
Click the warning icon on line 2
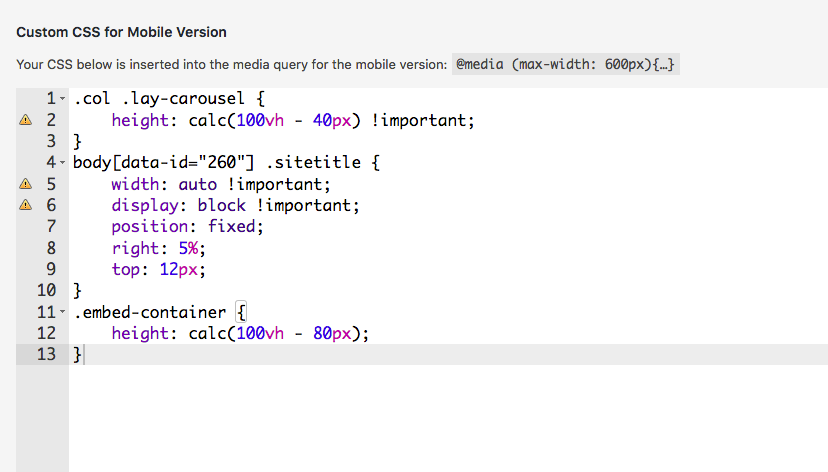tap(26, 121)
